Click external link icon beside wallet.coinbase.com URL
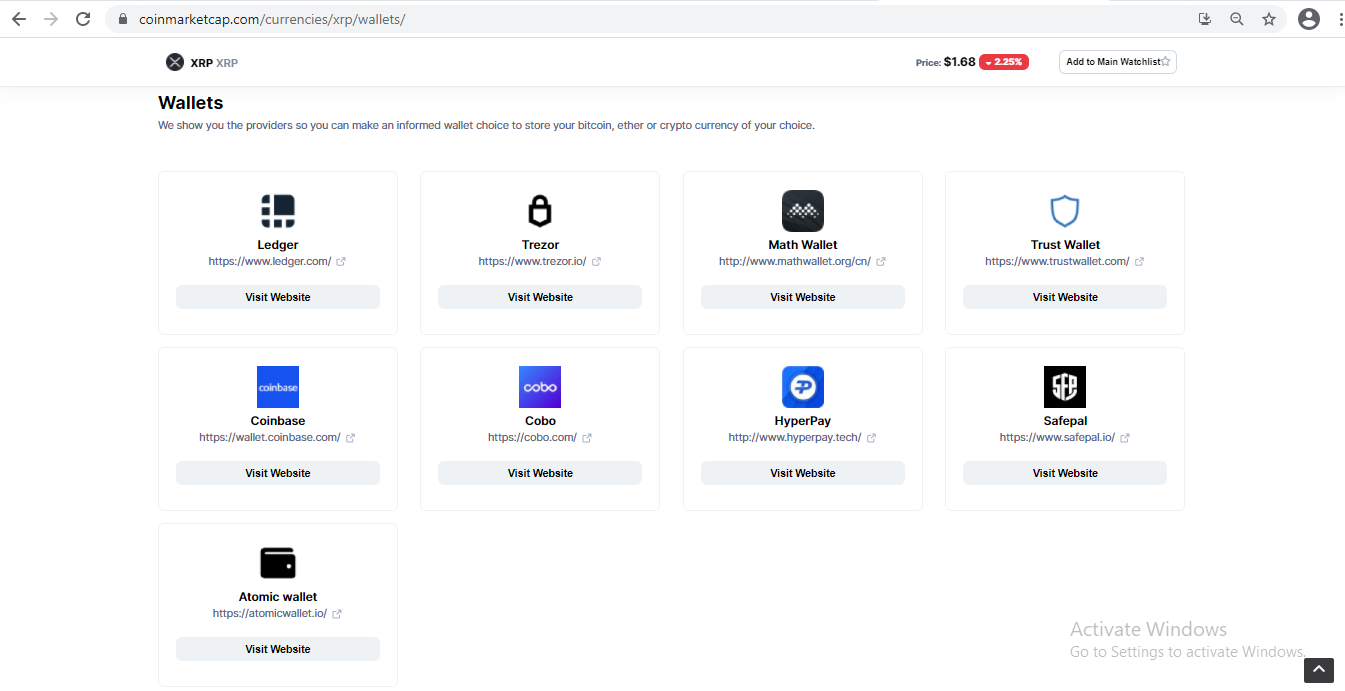Image resolution: width=1345 pixels, height=691 pixels. pos(350,437)
